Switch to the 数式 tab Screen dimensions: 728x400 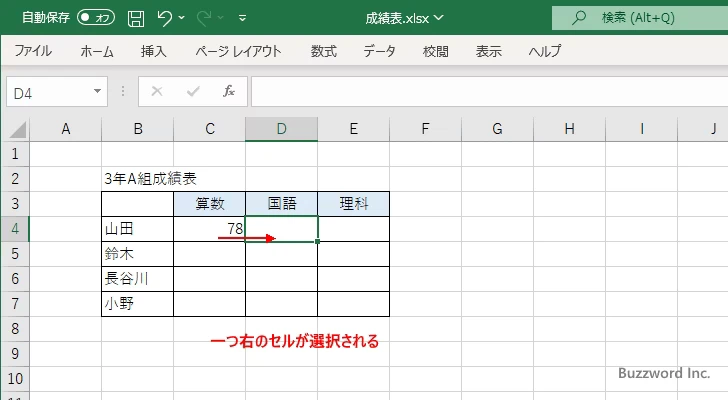pyautogui.click(x=324, y=51)
